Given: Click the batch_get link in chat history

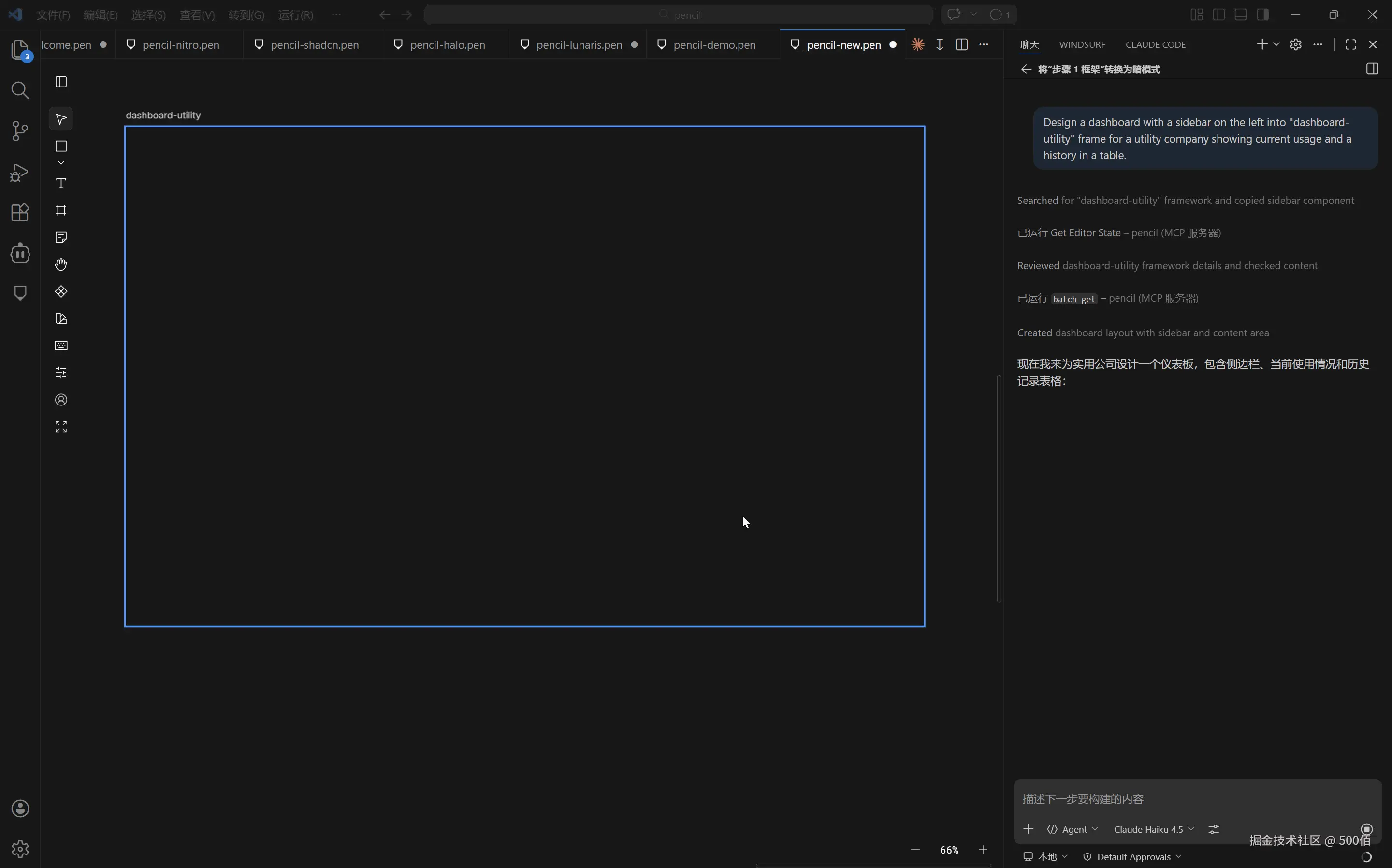Looking at the screenshot, I should pos(1074,299).
